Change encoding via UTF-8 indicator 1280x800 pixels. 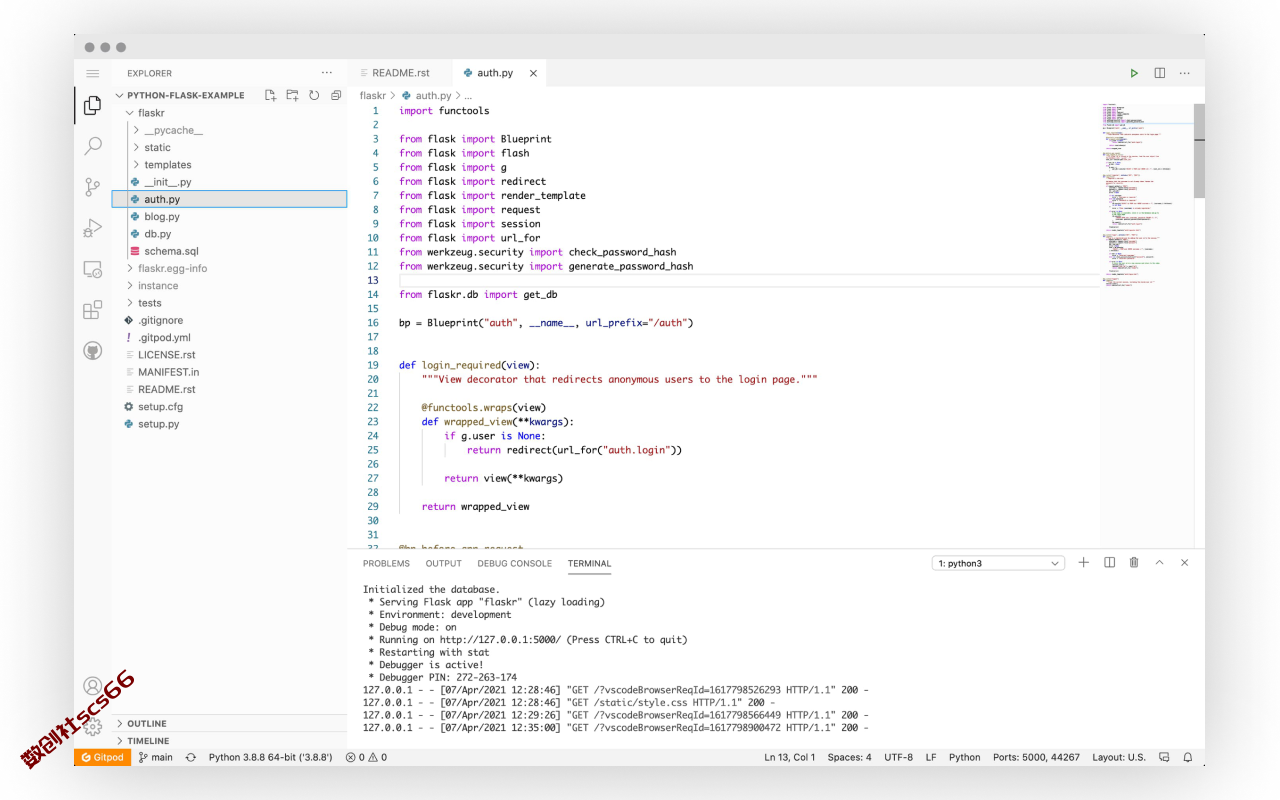(898, 757)
